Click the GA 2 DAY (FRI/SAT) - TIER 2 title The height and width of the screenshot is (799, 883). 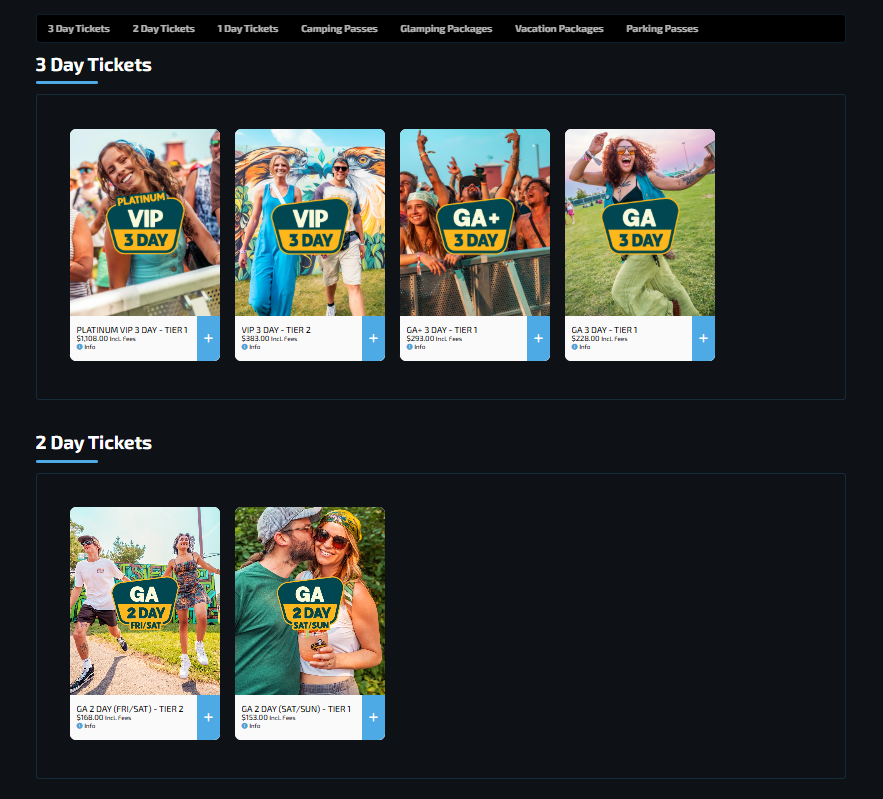130,709
